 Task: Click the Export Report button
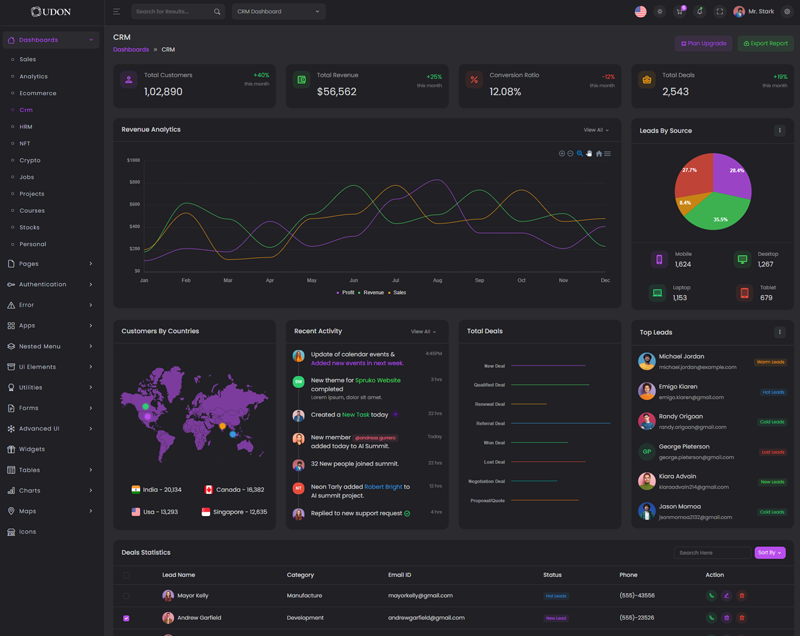click(766, 43)
